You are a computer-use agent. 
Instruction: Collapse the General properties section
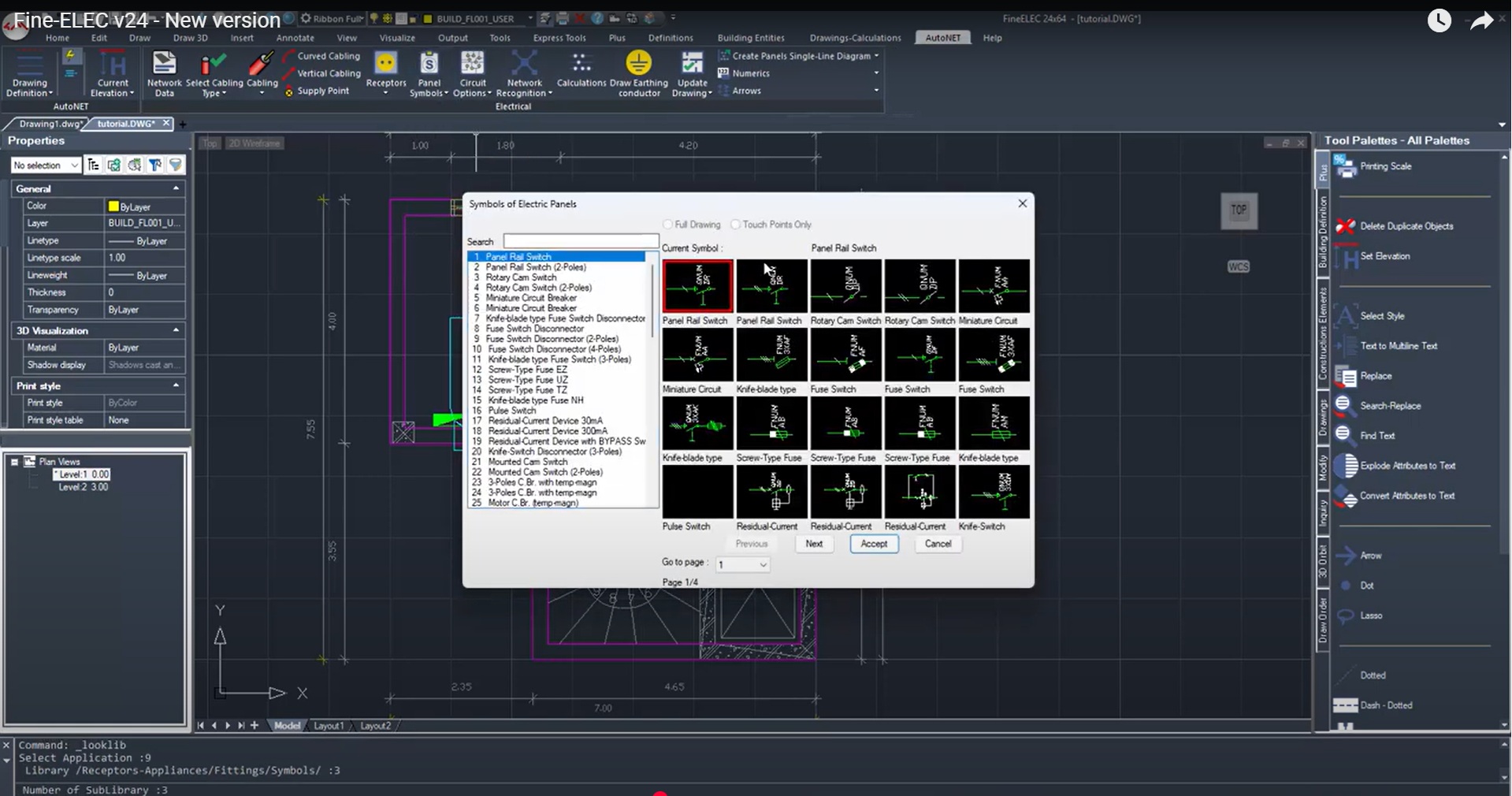176,188
